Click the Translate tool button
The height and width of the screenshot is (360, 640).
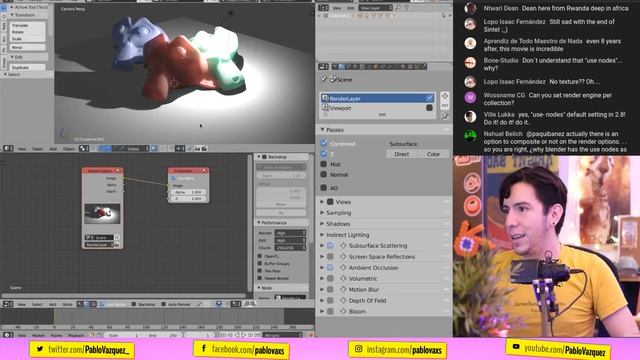(28, 25)
